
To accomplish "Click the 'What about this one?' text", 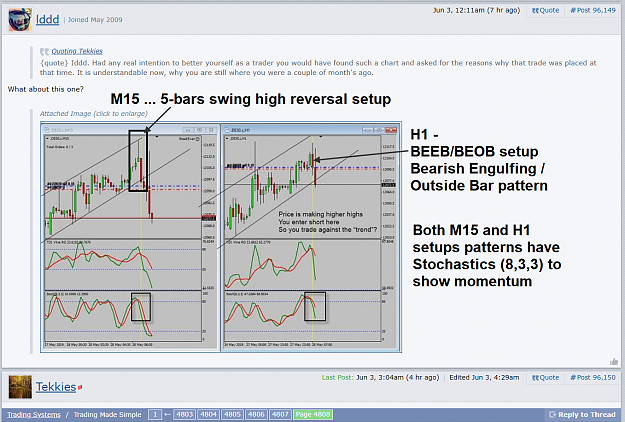I will [45, 89].
